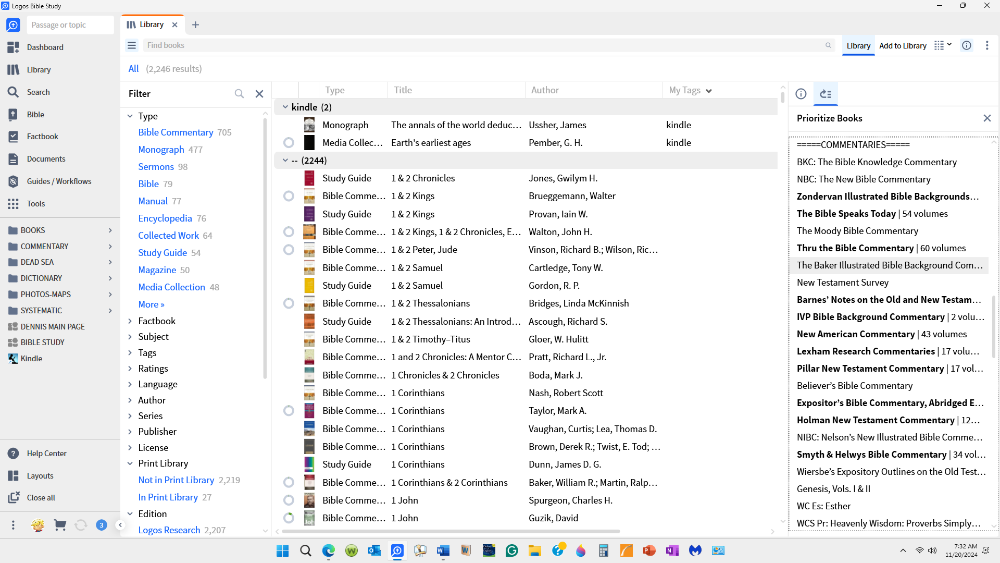Sort by the Title column header
The image size is (1000, 563).
click(x=403, y=90)
